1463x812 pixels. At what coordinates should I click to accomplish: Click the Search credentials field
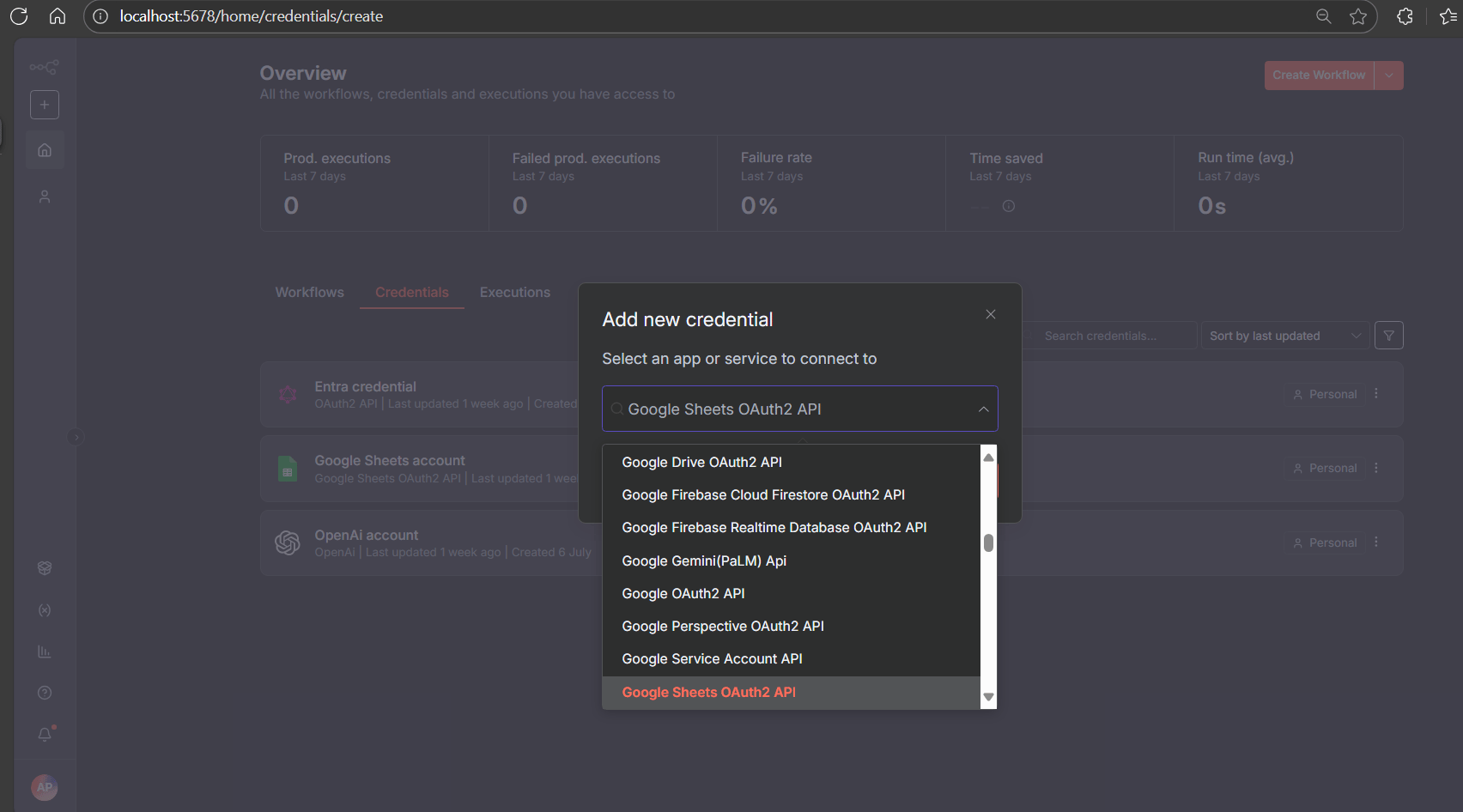pos(1109,336)
